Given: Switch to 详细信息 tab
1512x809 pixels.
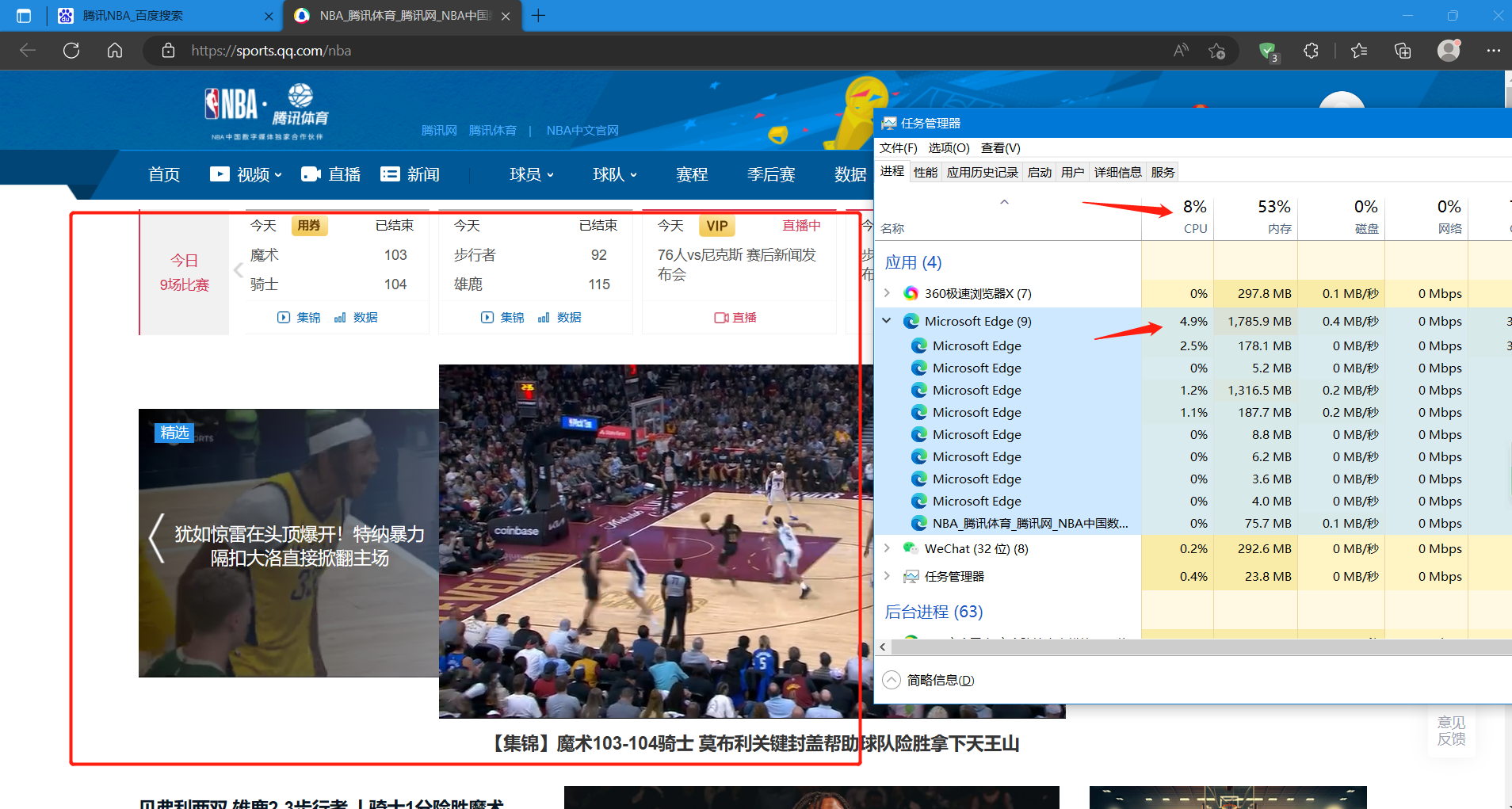Looking at the screenshot, I should (x=1118, y=172).
